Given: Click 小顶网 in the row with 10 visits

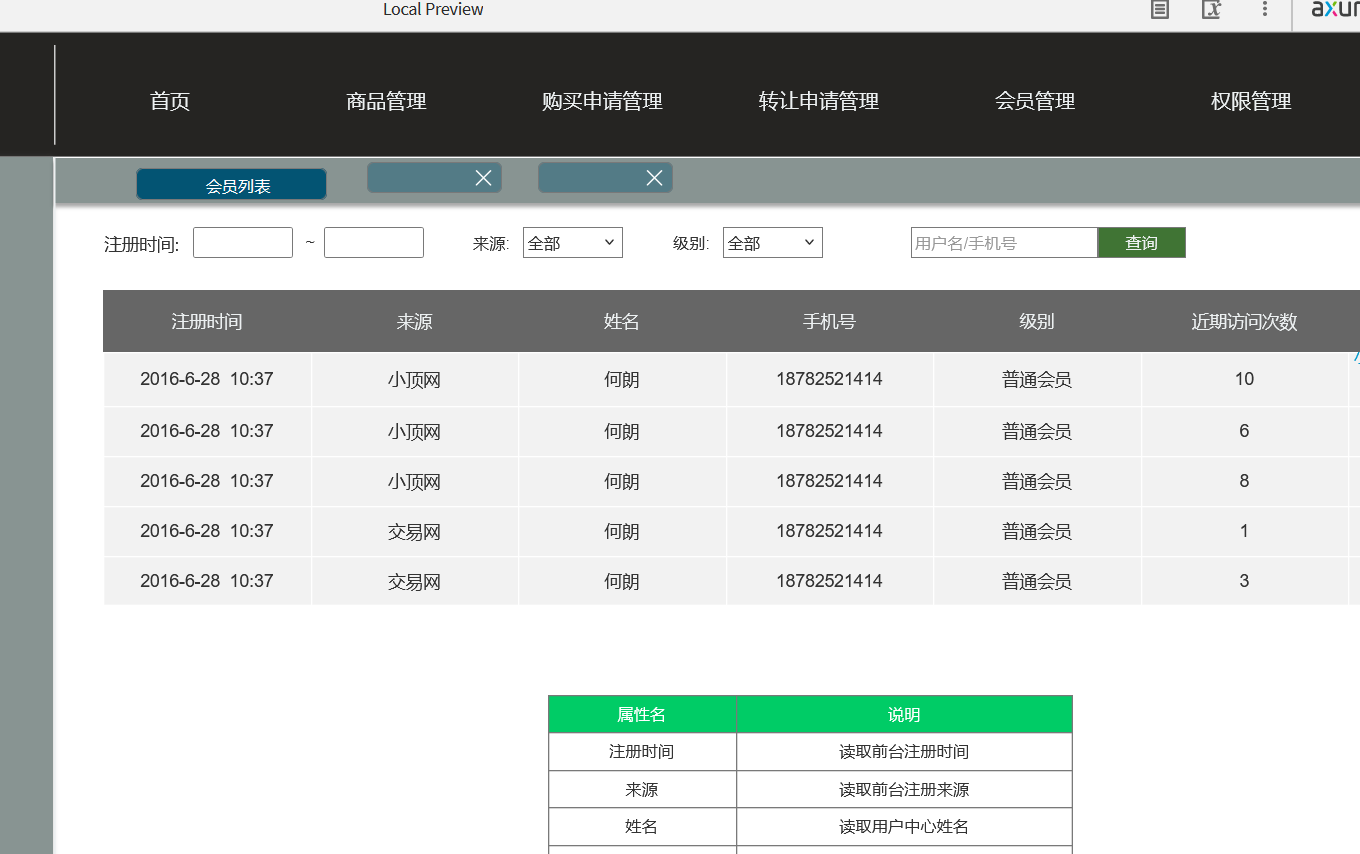Looking at the screenshot, I should click(414, 380).
